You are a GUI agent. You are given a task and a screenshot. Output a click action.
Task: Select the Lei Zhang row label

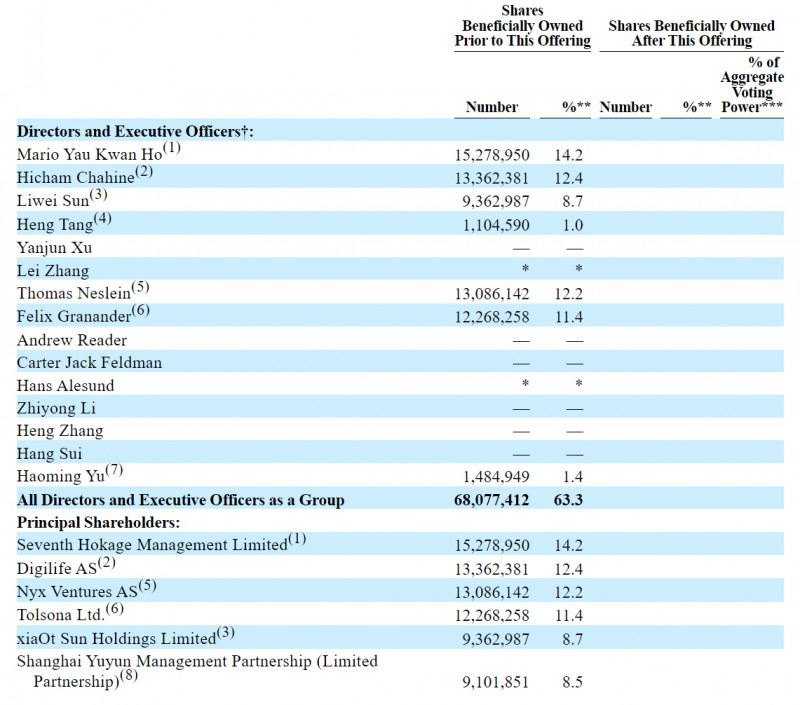click(x=53, y=270)
